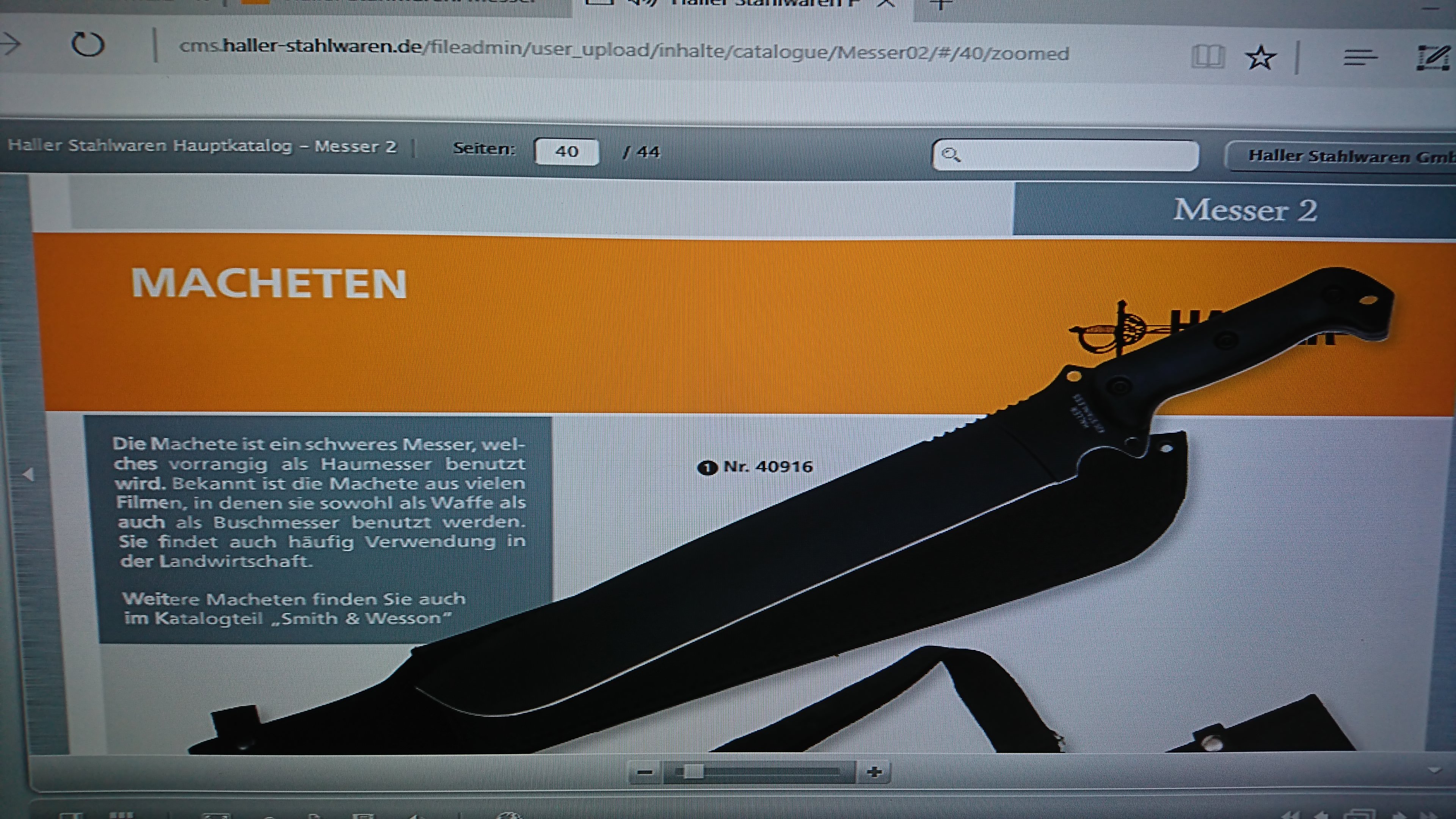Click the catalogue search box

(1065, 155)
